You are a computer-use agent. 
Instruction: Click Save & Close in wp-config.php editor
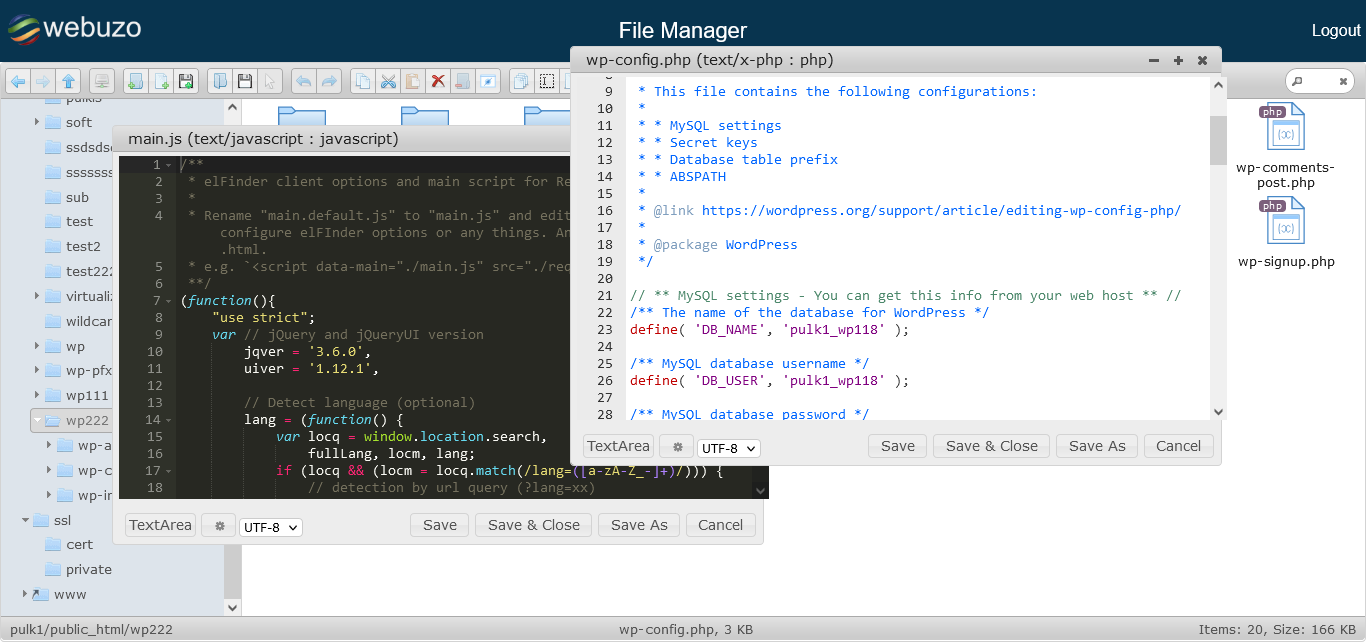point(991,446)
